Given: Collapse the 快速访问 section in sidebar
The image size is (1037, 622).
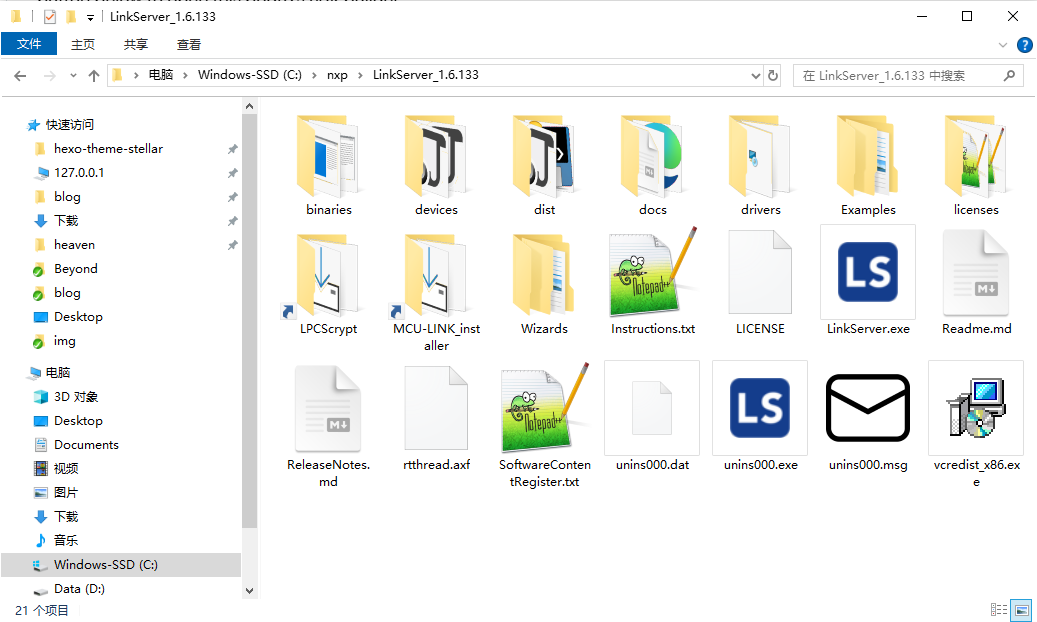Looking at the screenshot, I should [x=17, y=125].
